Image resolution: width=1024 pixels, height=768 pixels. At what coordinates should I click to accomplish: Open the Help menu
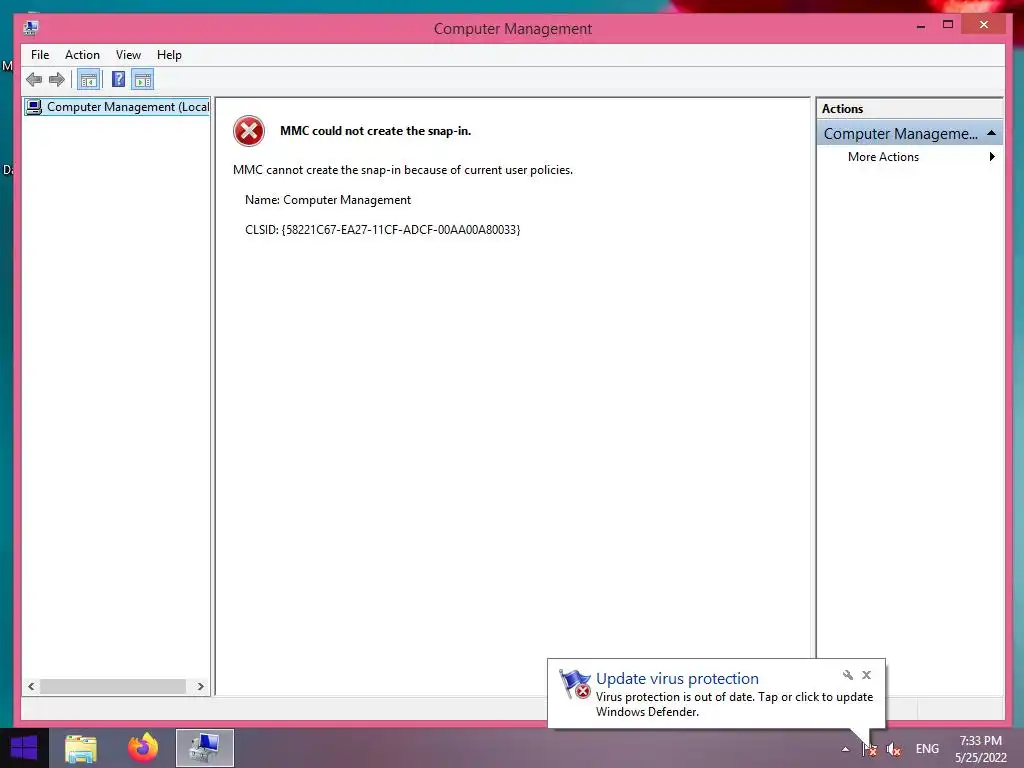pos(169,55)
